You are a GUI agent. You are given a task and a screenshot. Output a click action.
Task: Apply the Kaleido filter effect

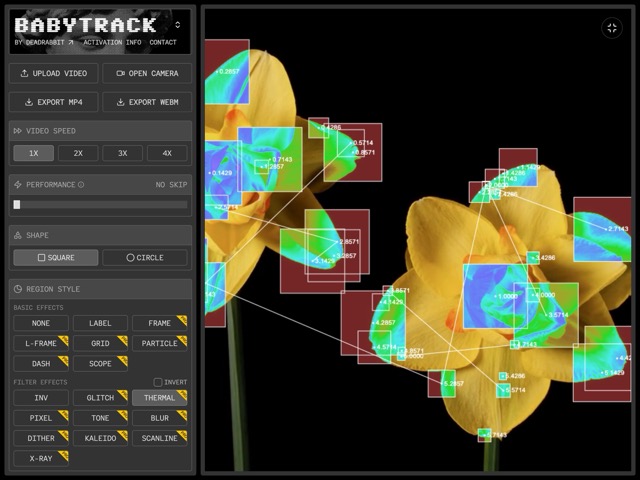pos(100,438)
